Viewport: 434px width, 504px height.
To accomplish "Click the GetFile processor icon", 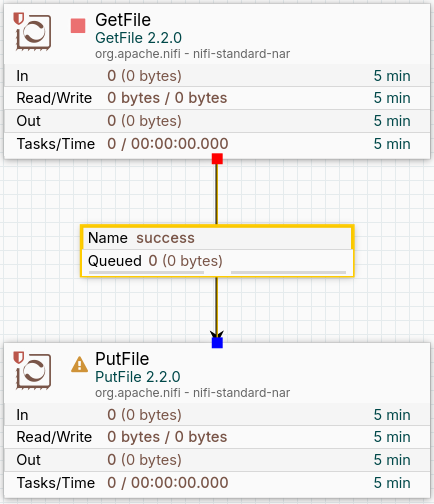I will pos(34,32).
